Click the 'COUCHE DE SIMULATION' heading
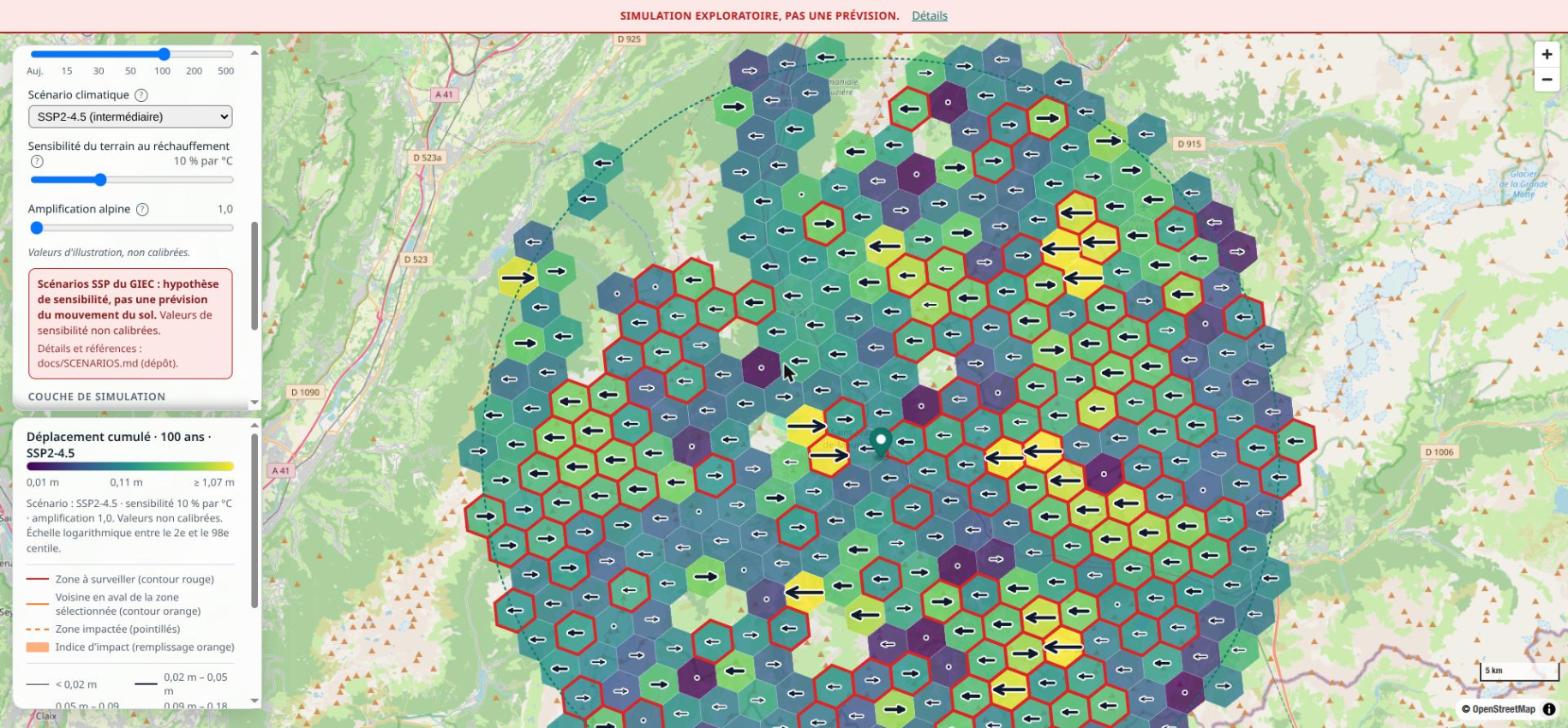This screenshot has height=728, width=1568. (x=97, y=397)
